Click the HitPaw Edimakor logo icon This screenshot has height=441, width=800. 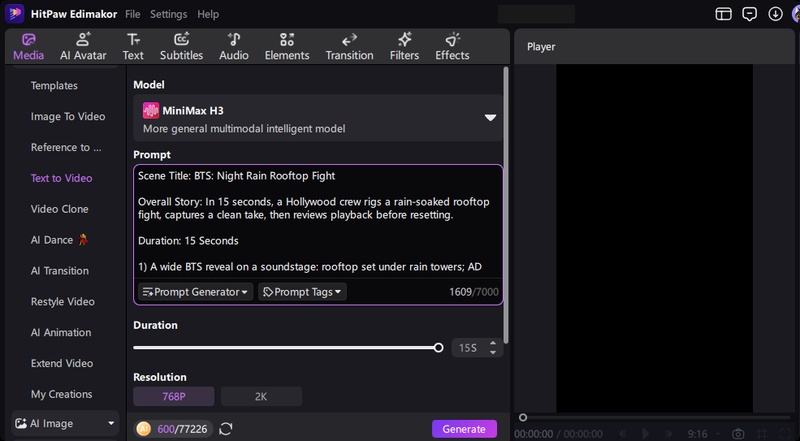point(14,14)
